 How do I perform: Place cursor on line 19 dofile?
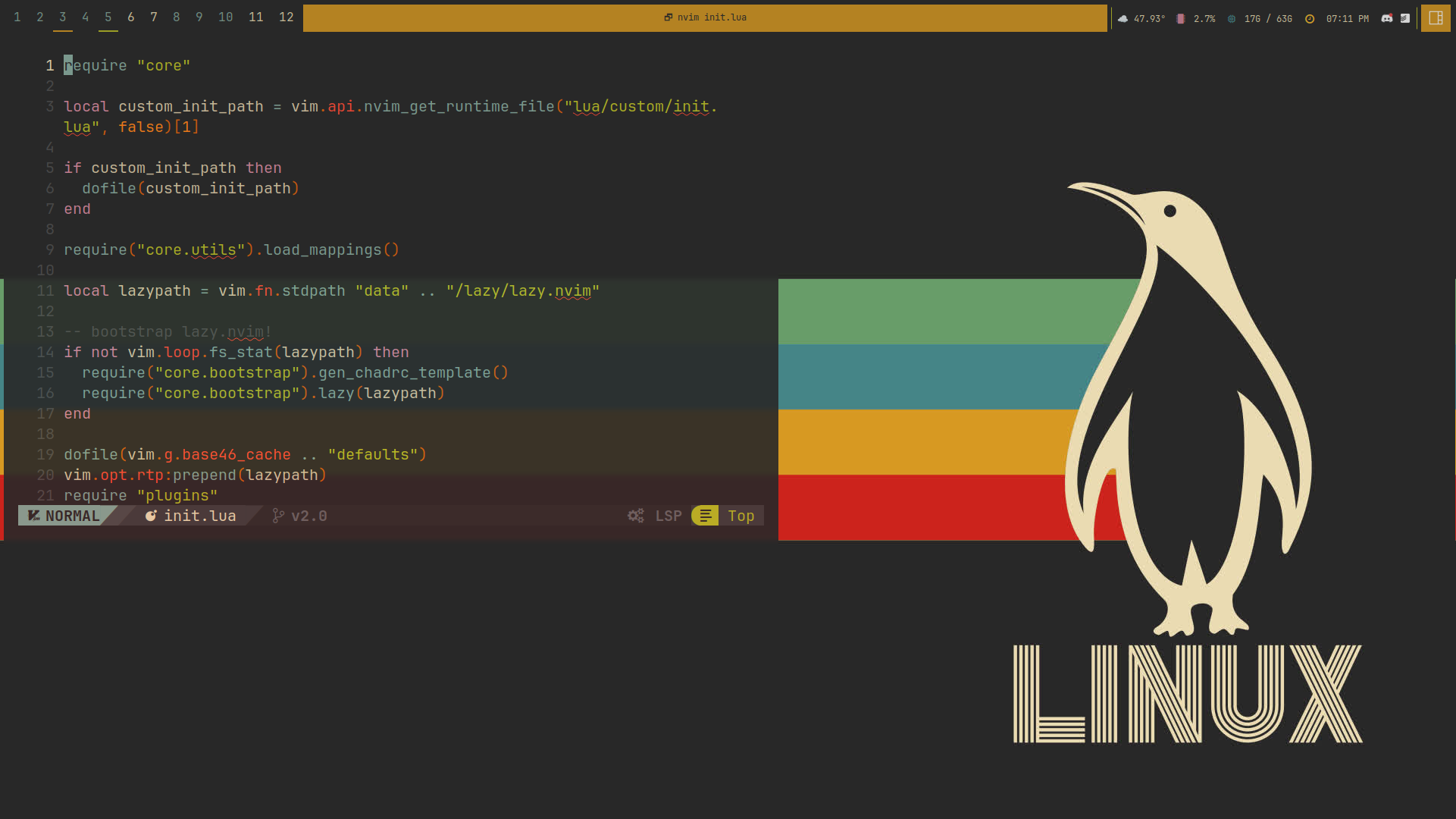[91, 454]
